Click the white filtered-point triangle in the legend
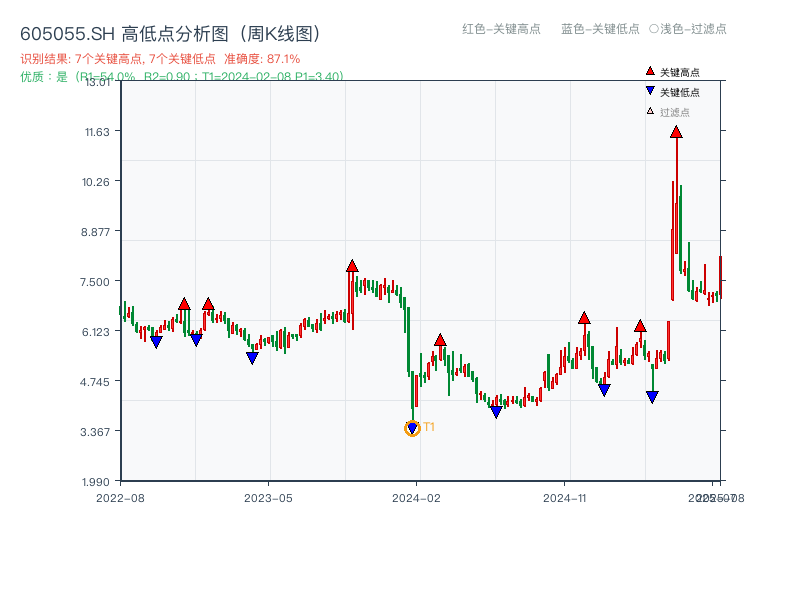800x600 pixels. [x=650, y=111]
